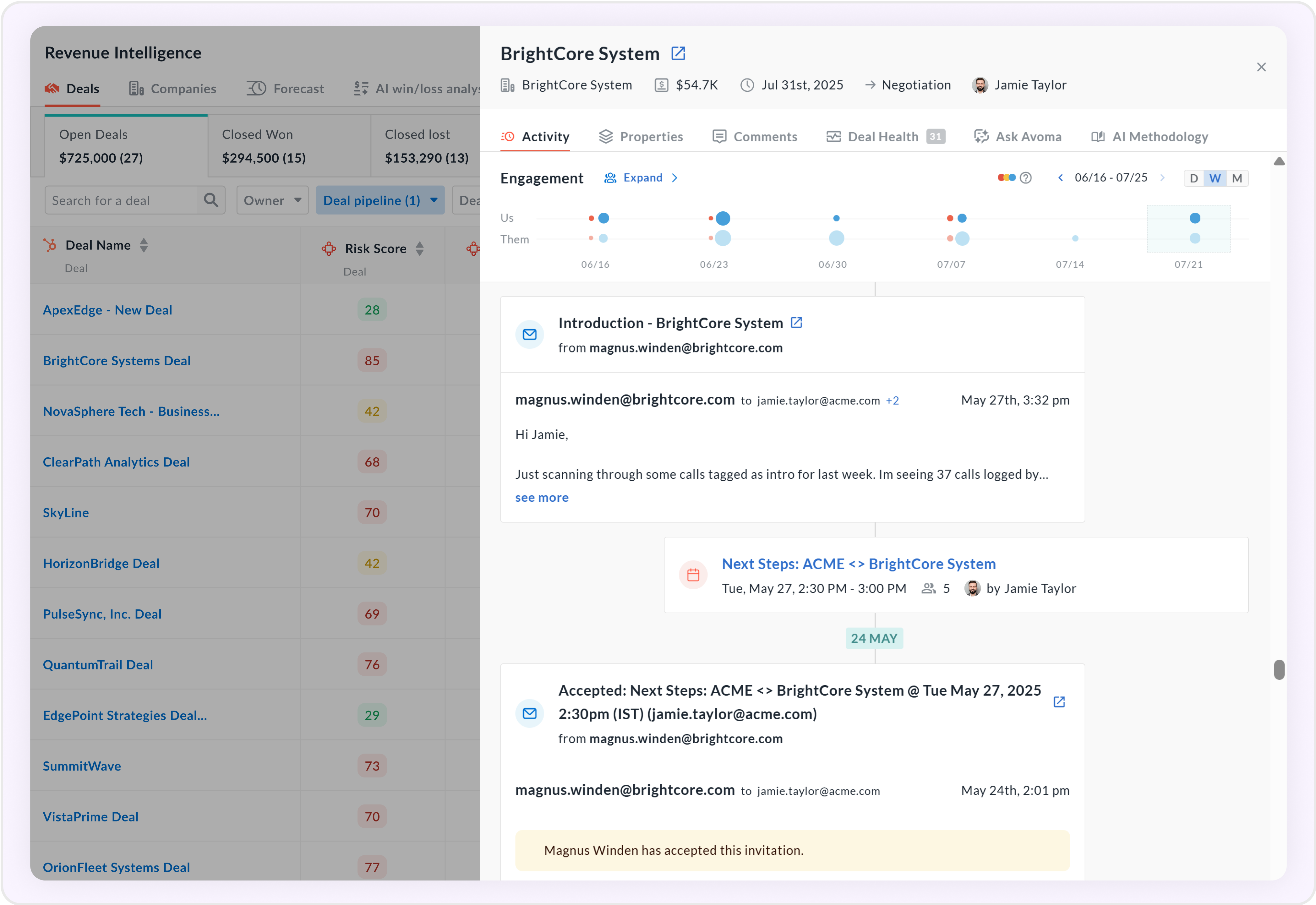The height and width of the screenshot is (905, 1316).
Task: Open BrightCore System deal in external link icon
Action: pyautogui.click(x=678, y=53)
